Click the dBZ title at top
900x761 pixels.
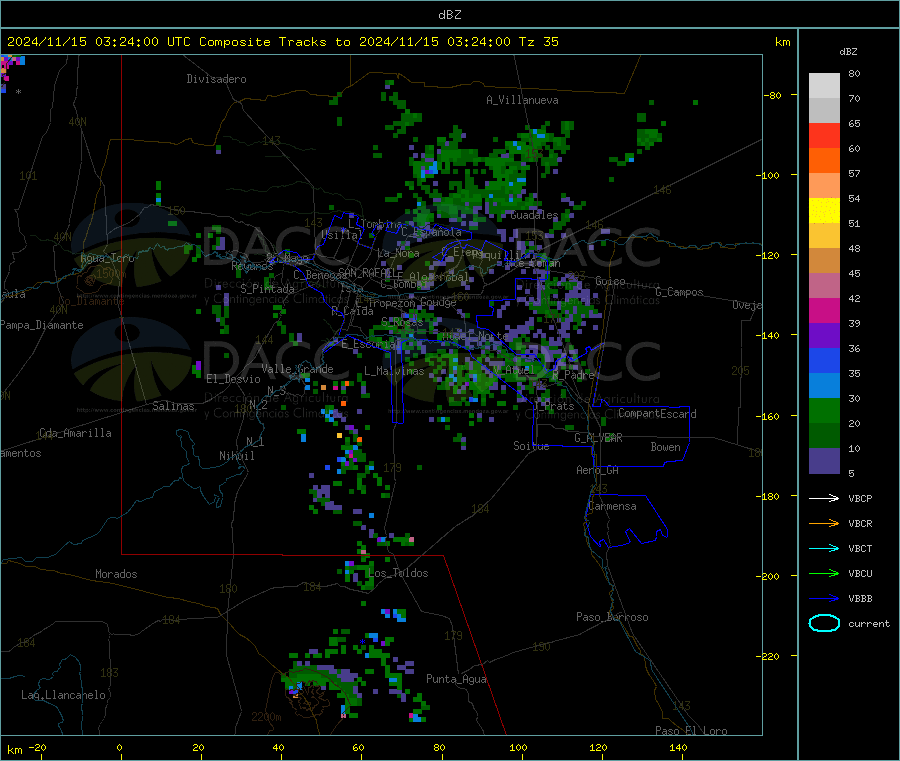(449, 15)
